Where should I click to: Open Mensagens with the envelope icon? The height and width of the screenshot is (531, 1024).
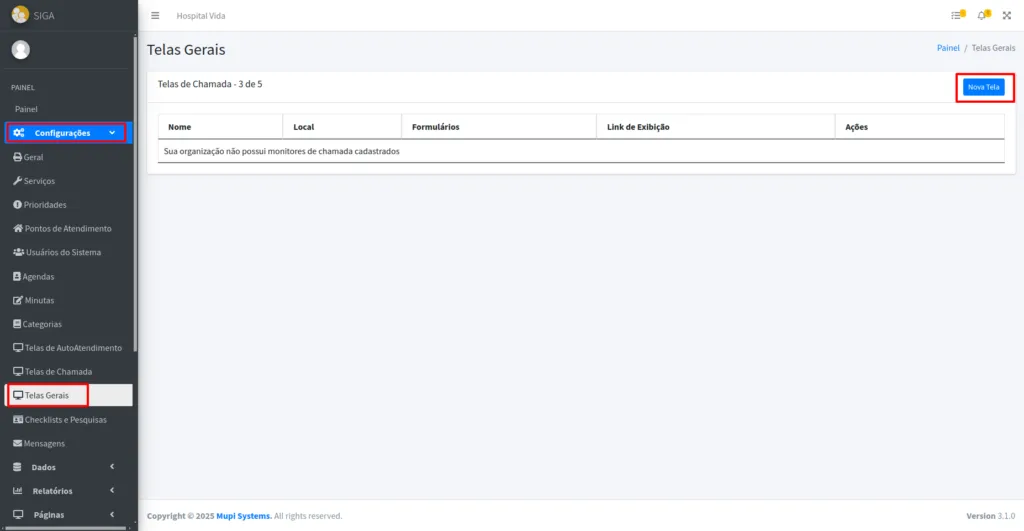(x=38, y=443)
